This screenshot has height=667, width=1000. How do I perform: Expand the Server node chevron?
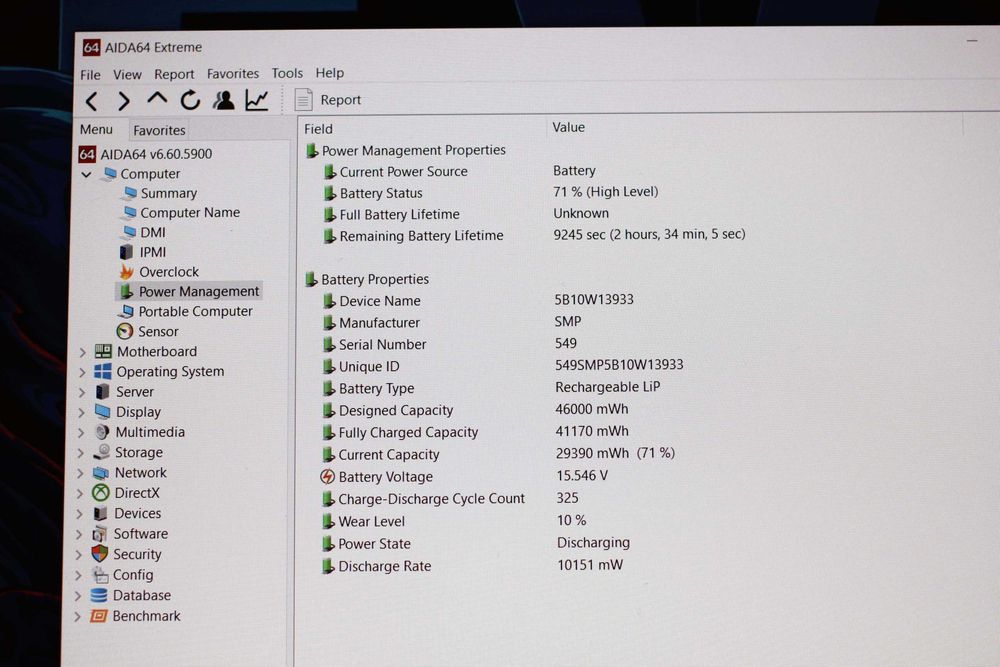click(82, 392)
